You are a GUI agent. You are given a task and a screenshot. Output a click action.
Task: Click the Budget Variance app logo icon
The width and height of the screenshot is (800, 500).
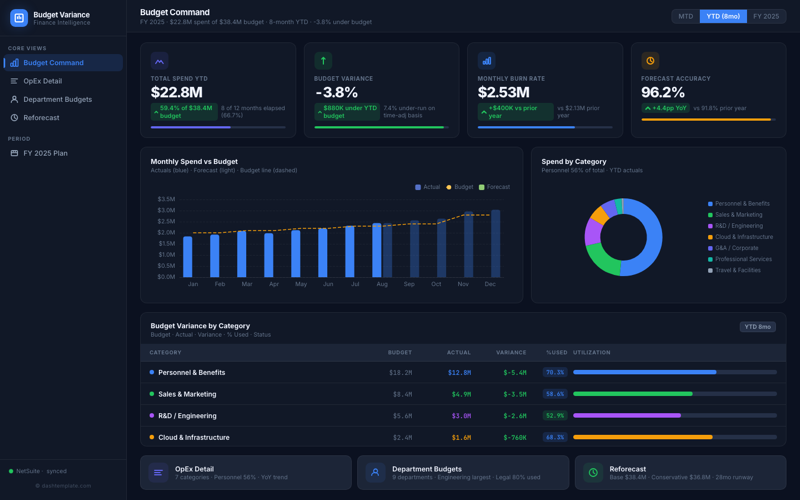18,18
